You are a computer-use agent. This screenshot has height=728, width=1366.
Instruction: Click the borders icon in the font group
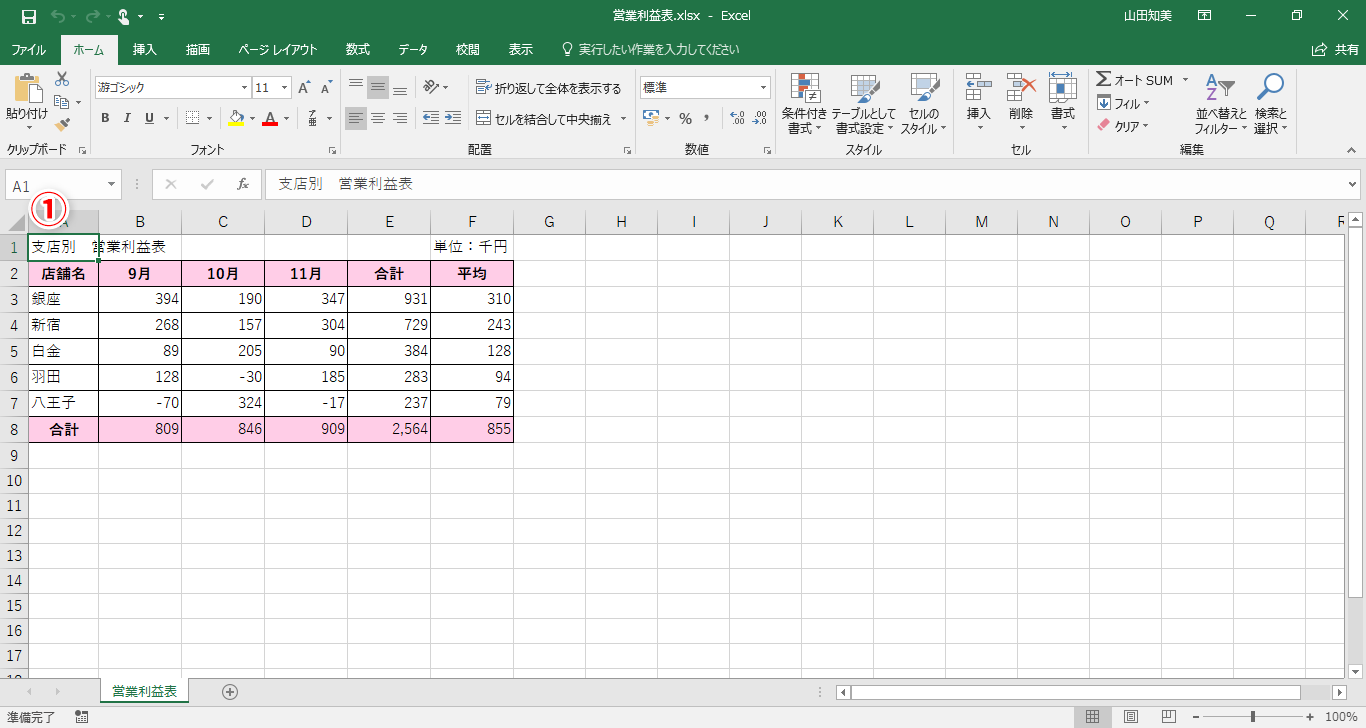(193, 118)
